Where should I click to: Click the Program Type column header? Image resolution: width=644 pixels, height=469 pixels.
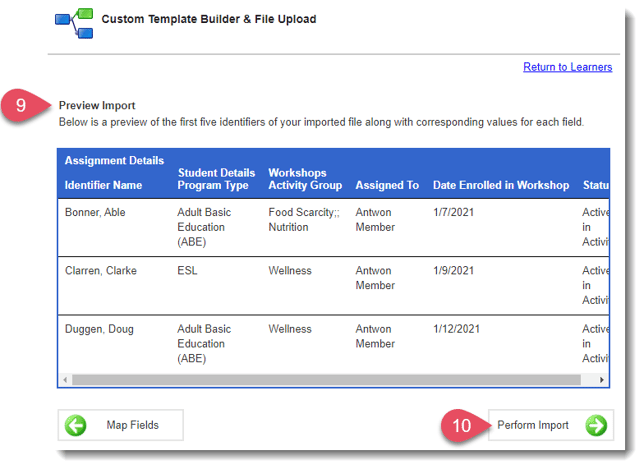click(x=213, y=185)
